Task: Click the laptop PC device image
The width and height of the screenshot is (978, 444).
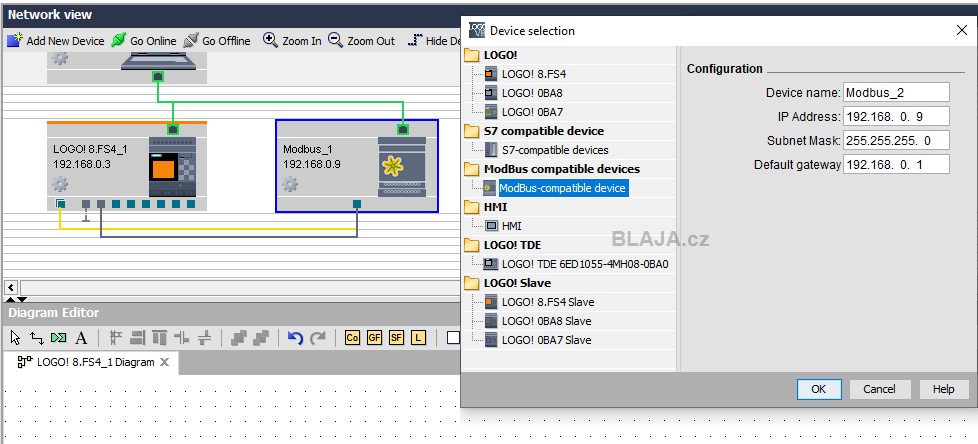Action: 158,61
